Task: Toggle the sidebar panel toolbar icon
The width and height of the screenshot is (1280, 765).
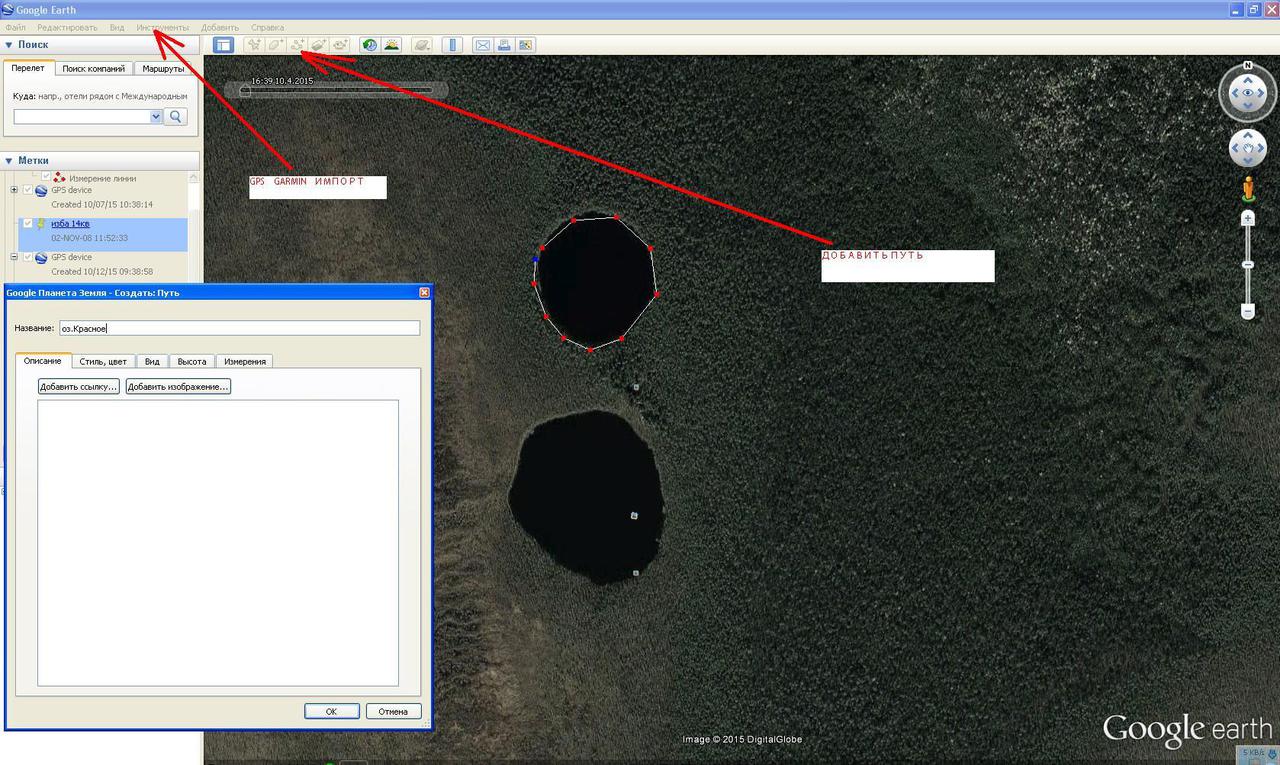Action: (223, 45)
